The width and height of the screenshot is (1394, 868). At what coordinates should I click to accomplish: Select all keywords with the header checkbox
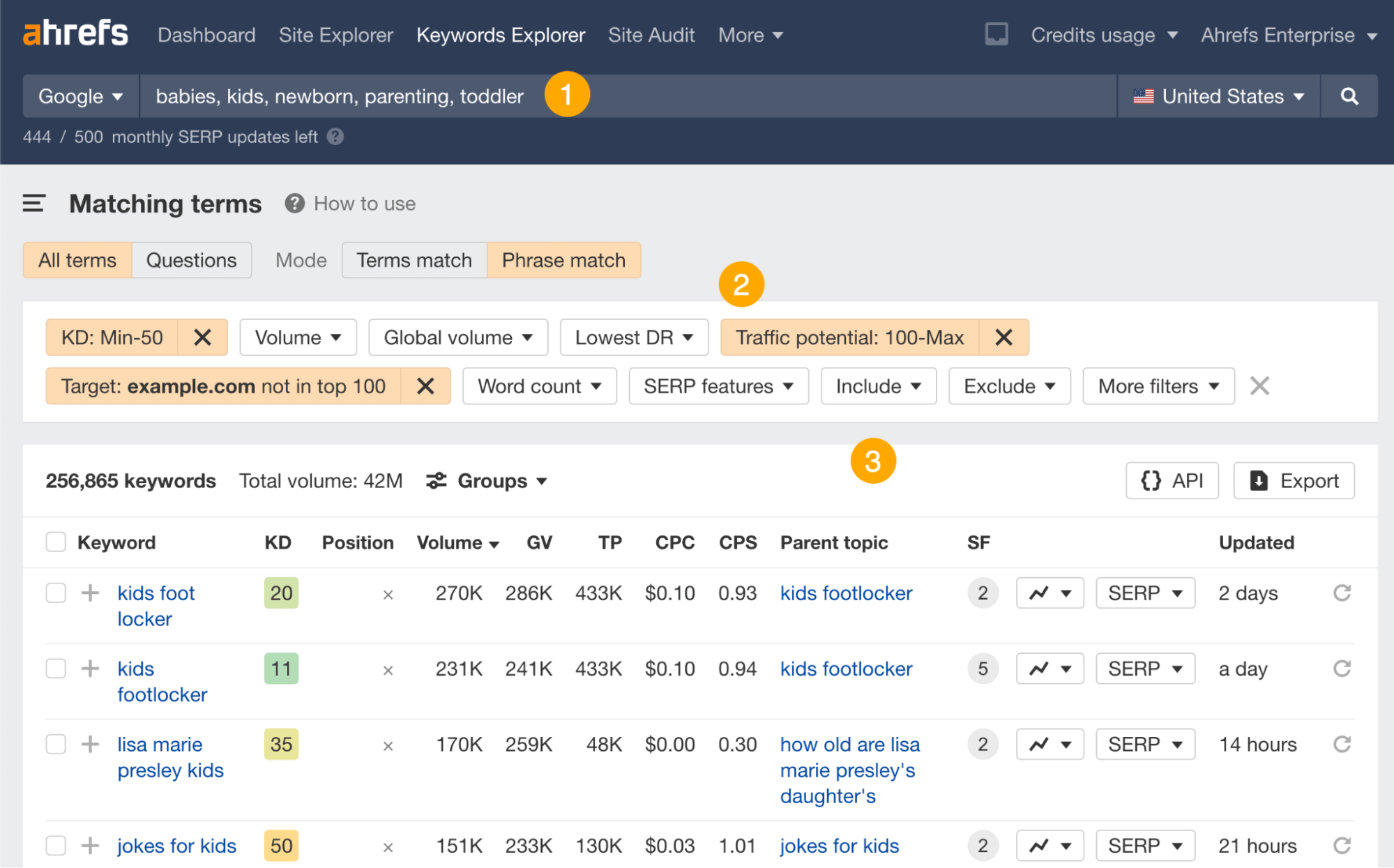point(56,542)
